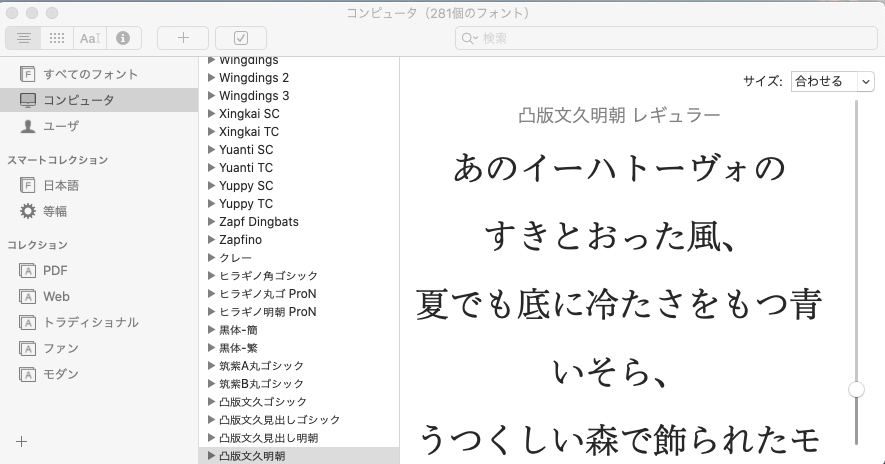The height and width of the screenshot is (464, 885).
Task: Show font information panel
Action: coord(123,38)
